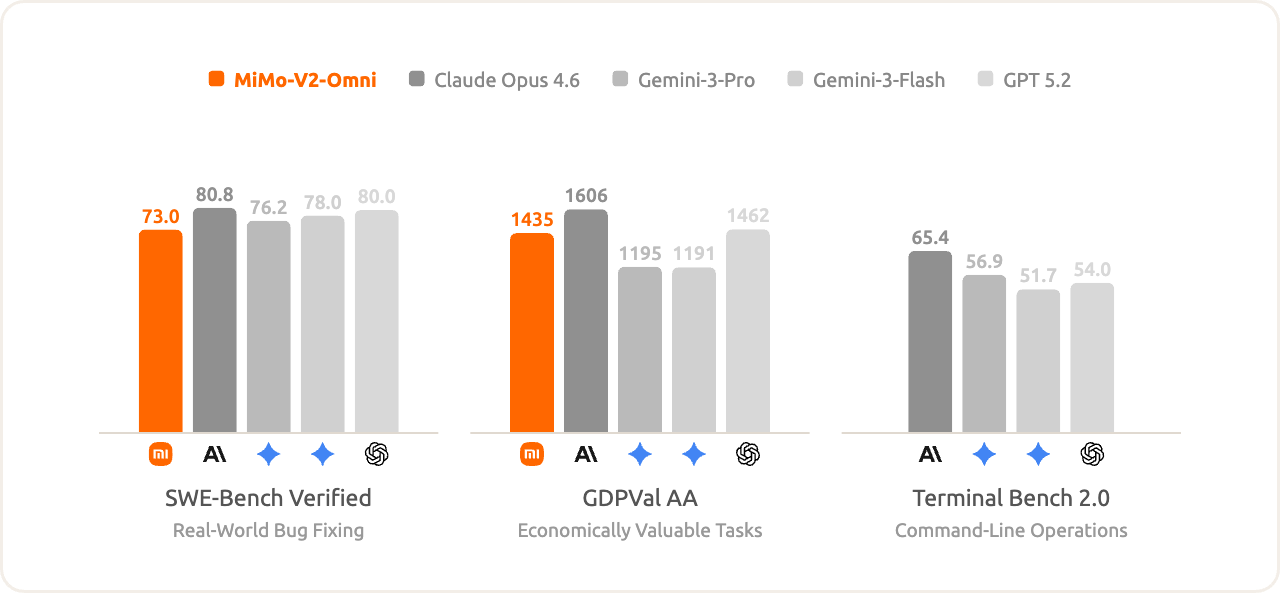Screen dimensions: 1280x594
Task: Click the 65.4 bar in Terminal Bench 2.0
Action: click(930, 341)
